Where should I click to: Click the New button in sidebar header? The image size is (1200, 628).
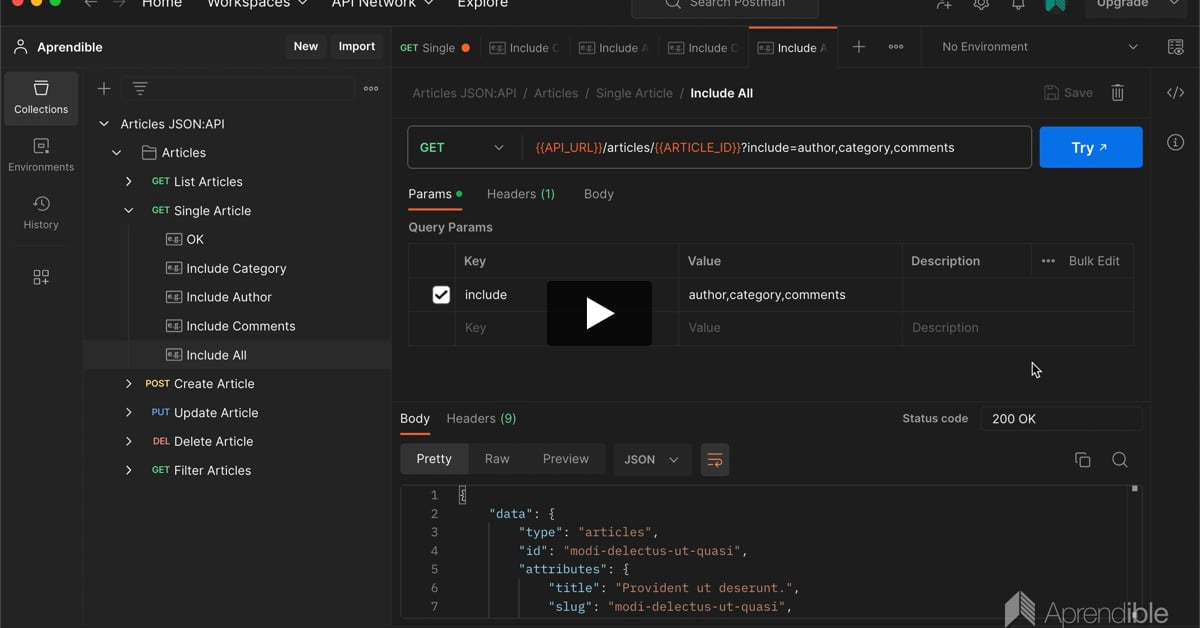[x=306, y=46]
